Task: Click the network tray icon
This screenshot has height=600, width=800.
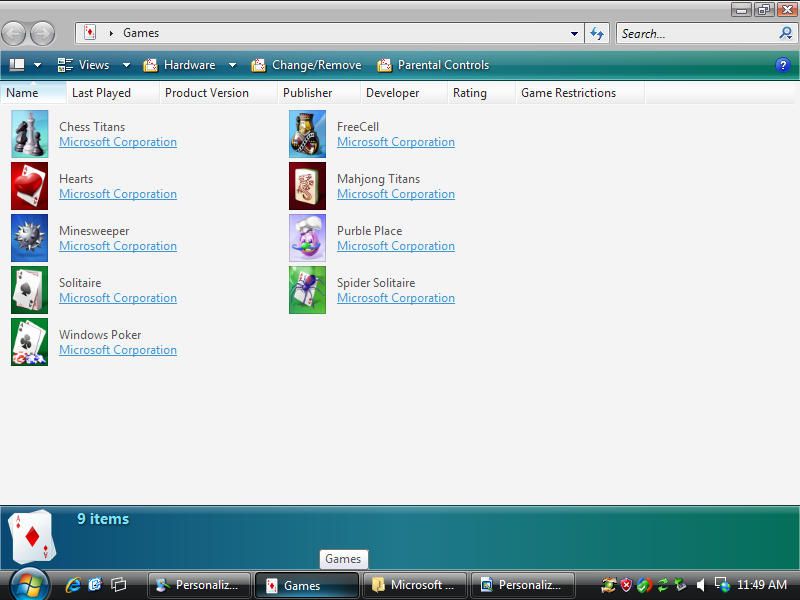Action: tap(722, 585)
